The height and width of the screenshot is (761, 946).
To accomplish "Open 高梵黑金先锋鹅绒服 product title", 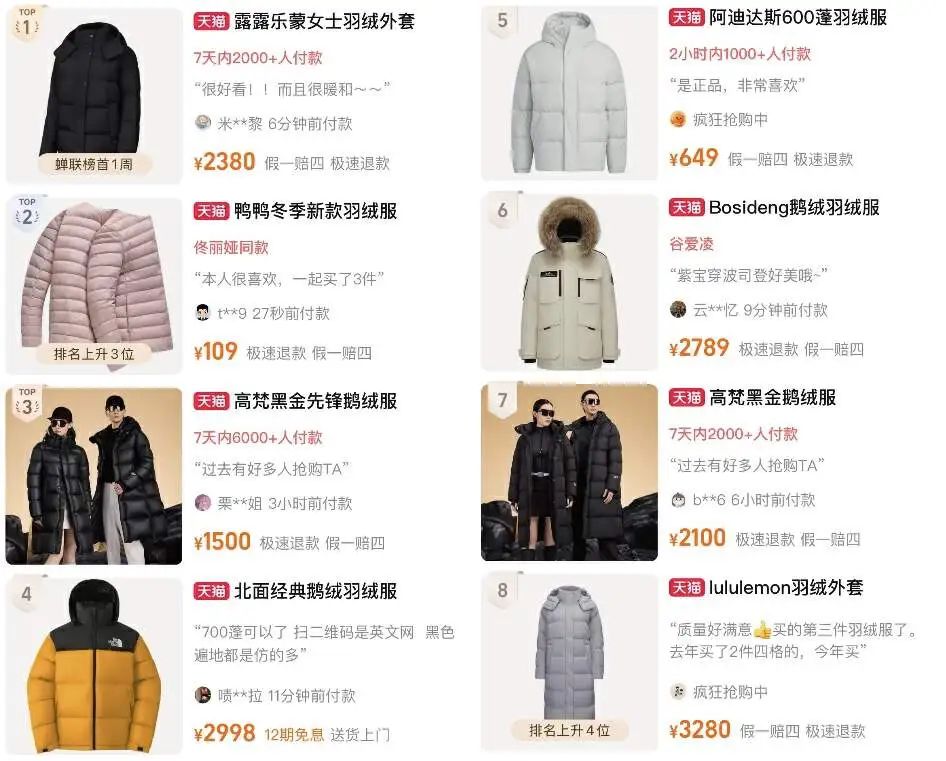I will [316, 401].
